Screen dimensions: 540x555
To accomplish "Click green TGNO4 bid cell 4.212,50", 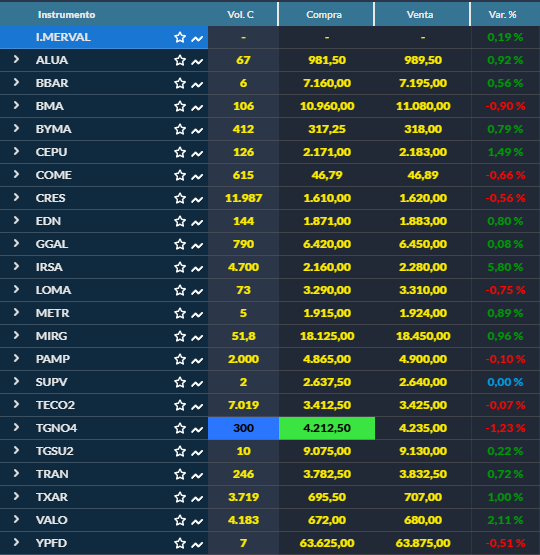I will 327,428.
